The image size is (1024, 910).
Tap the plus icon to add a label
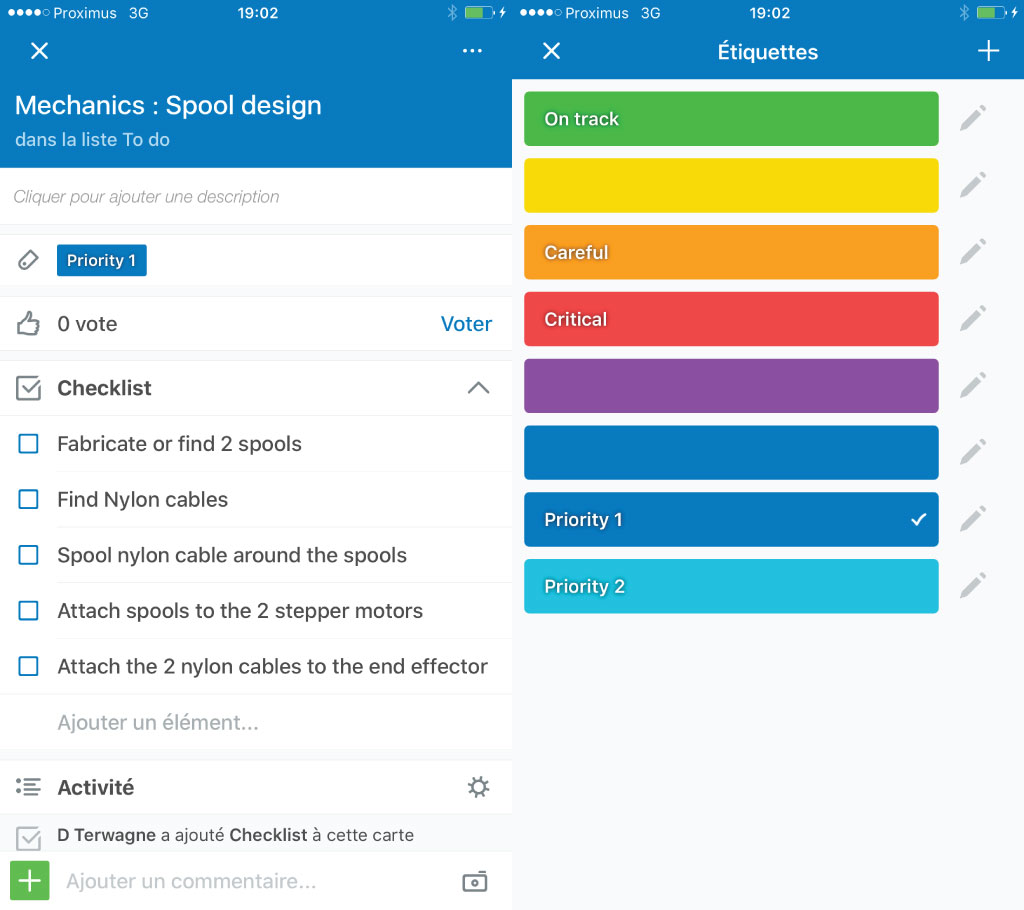(988, 51)
